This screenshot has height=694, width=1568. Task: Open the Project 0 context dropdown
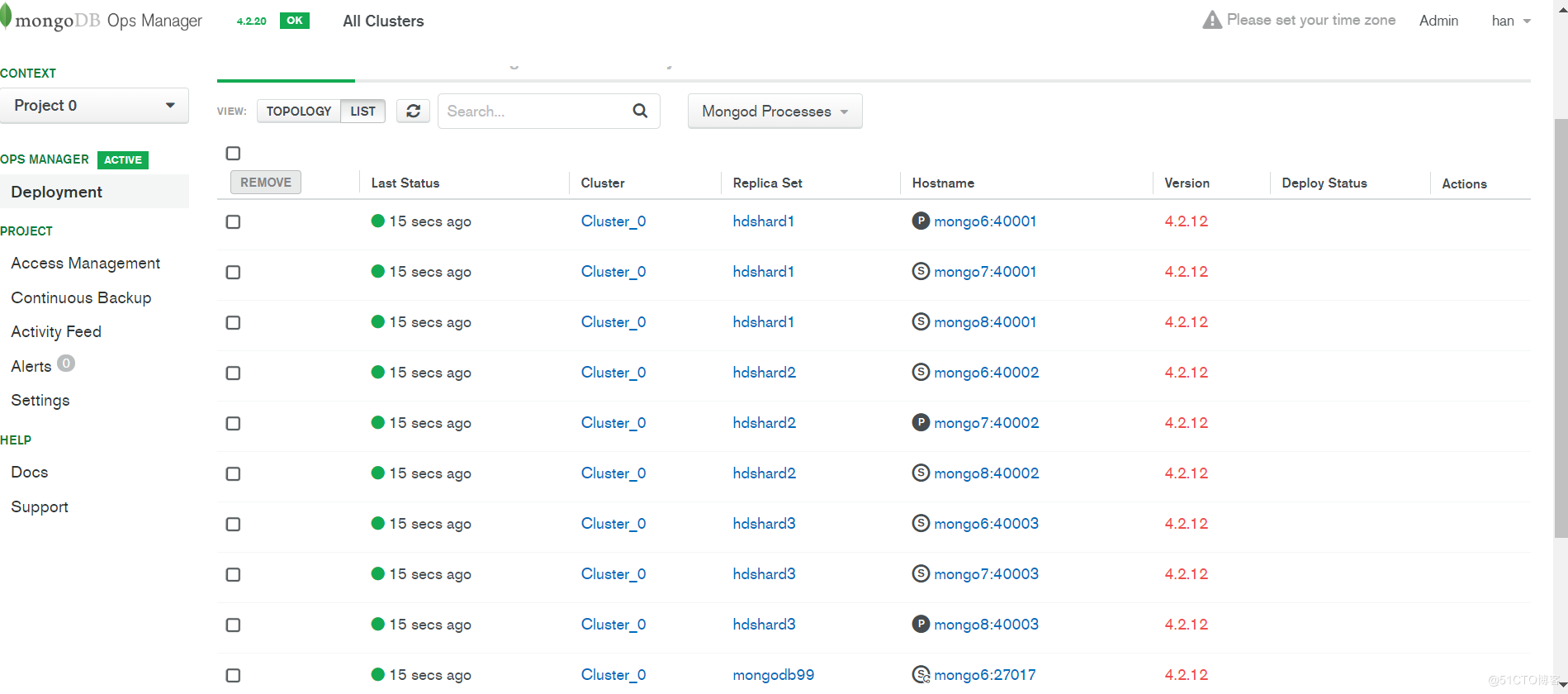94,106
